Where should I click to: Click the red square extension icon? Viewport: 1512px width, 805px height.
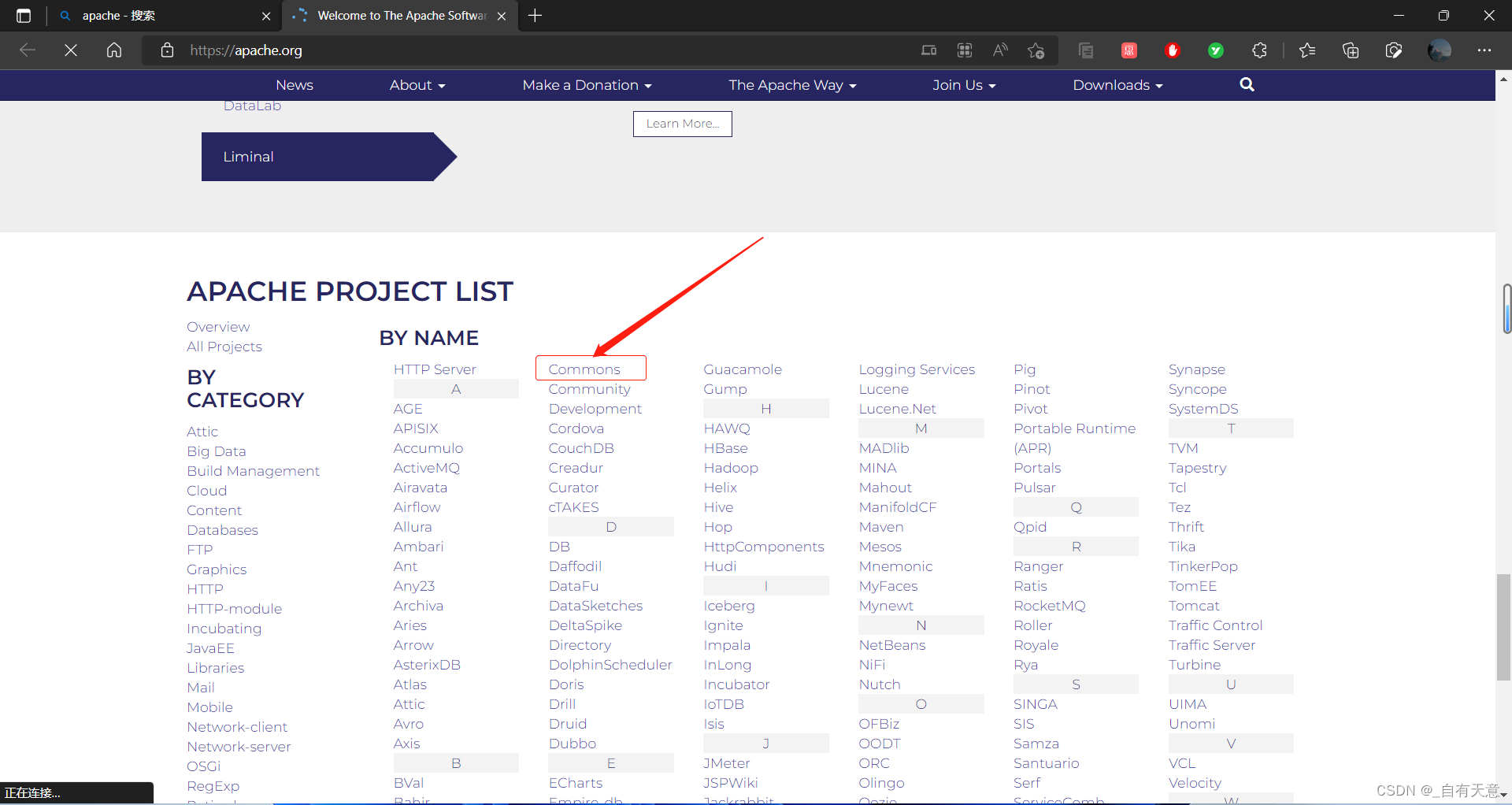point(1129,50)
